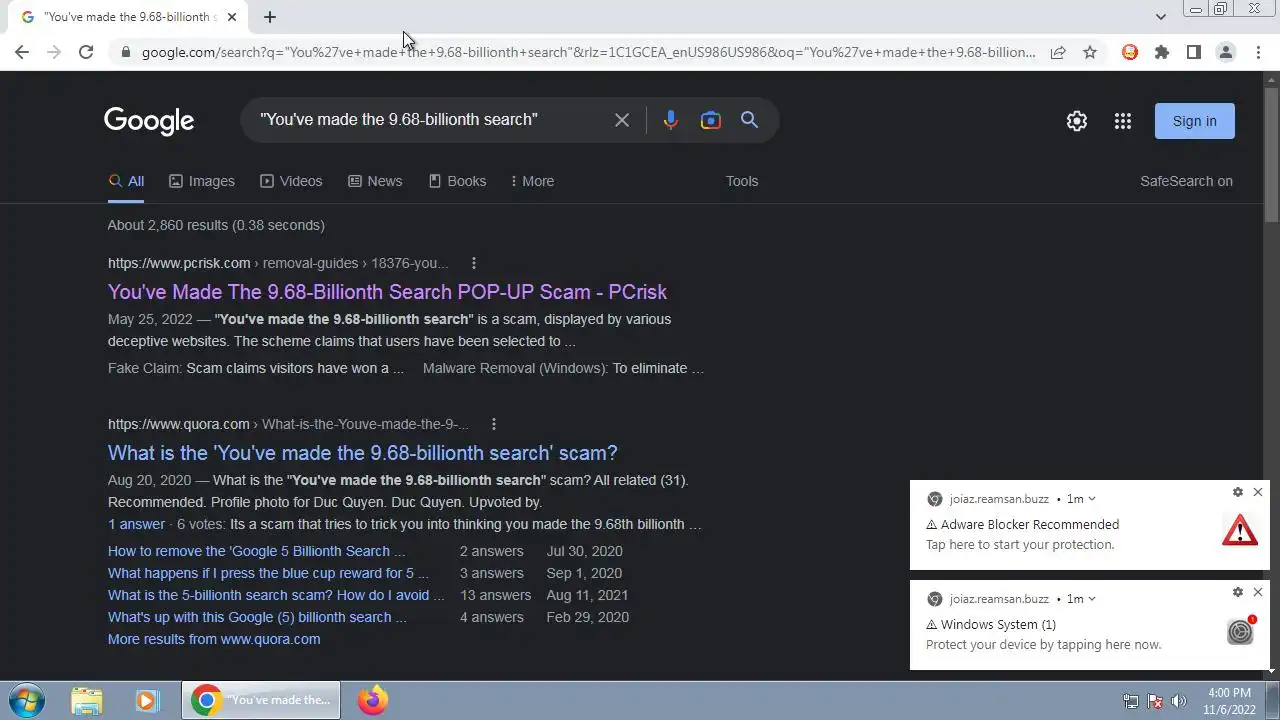1280x720 pixels.
Task: Open Chrome three-dot menu
Action: point(1258,52)
